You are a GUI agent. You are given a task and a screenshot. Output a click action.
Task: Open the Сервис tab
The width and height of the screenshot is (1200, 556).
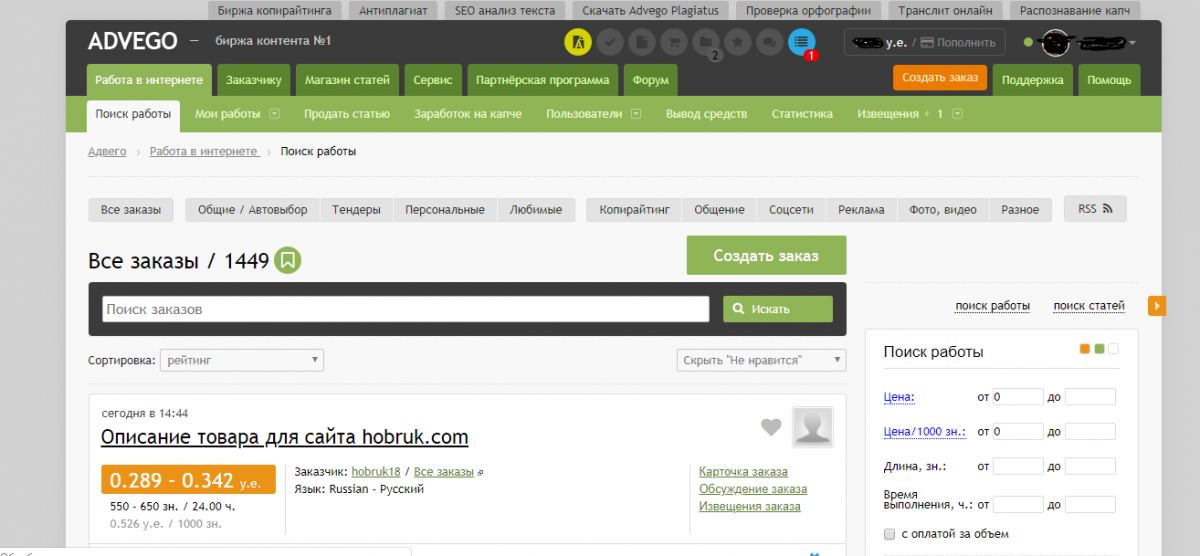click(x=433, y=80)
